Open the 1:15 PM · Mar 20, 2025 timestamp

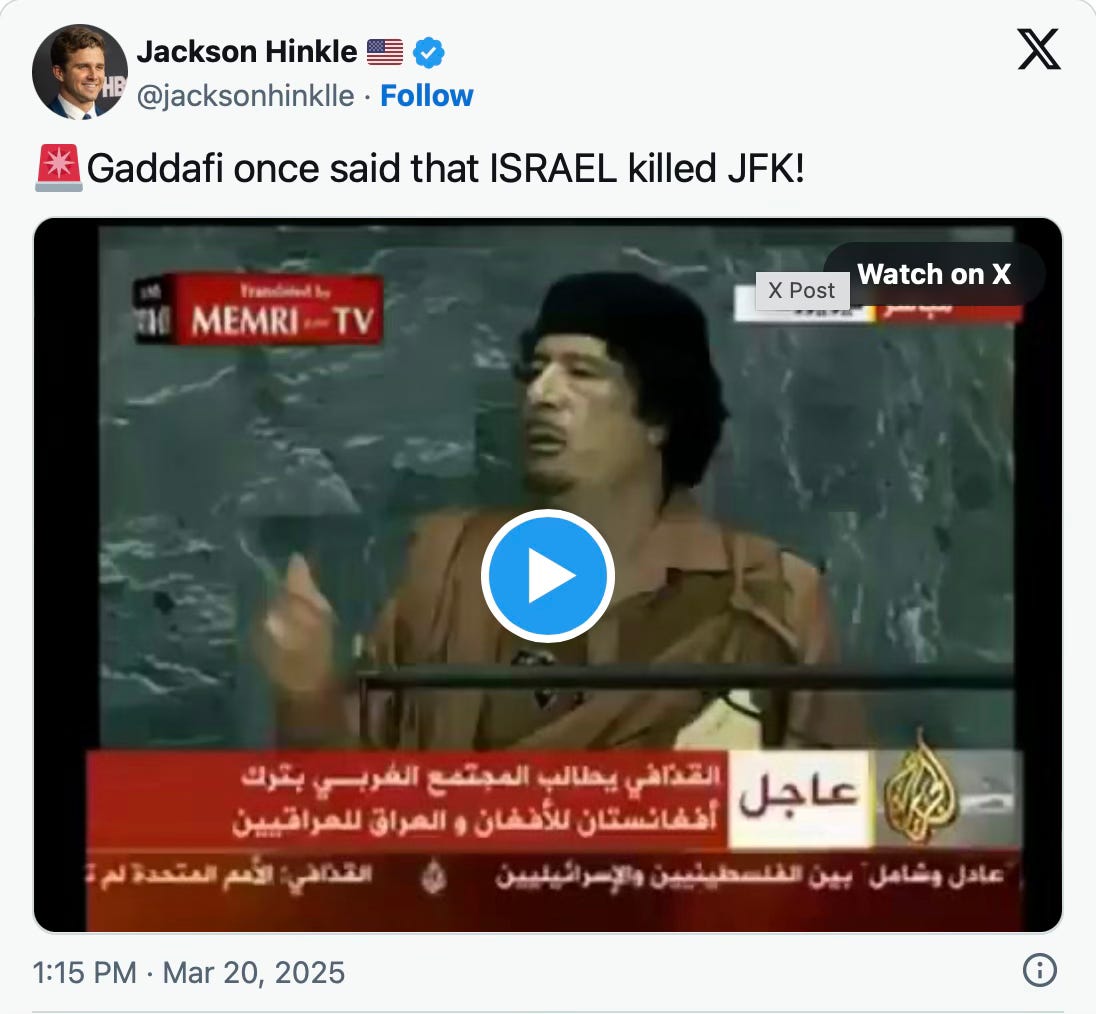(x=189, y=972)
